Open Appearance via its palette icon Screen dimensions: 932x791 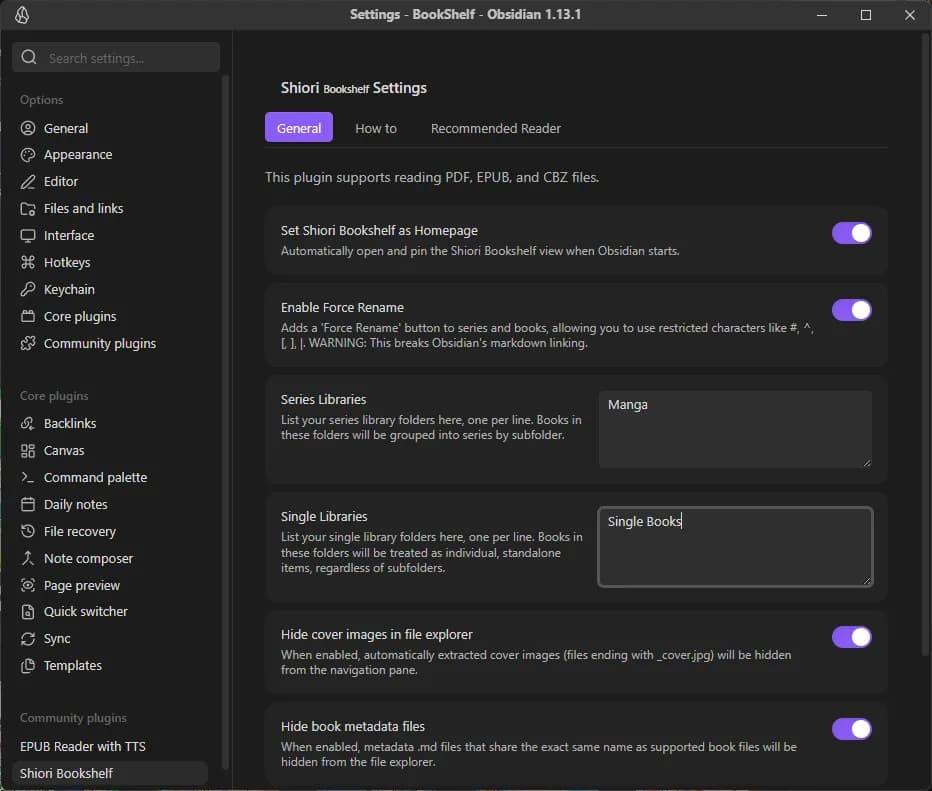click(x=27, y=155)
